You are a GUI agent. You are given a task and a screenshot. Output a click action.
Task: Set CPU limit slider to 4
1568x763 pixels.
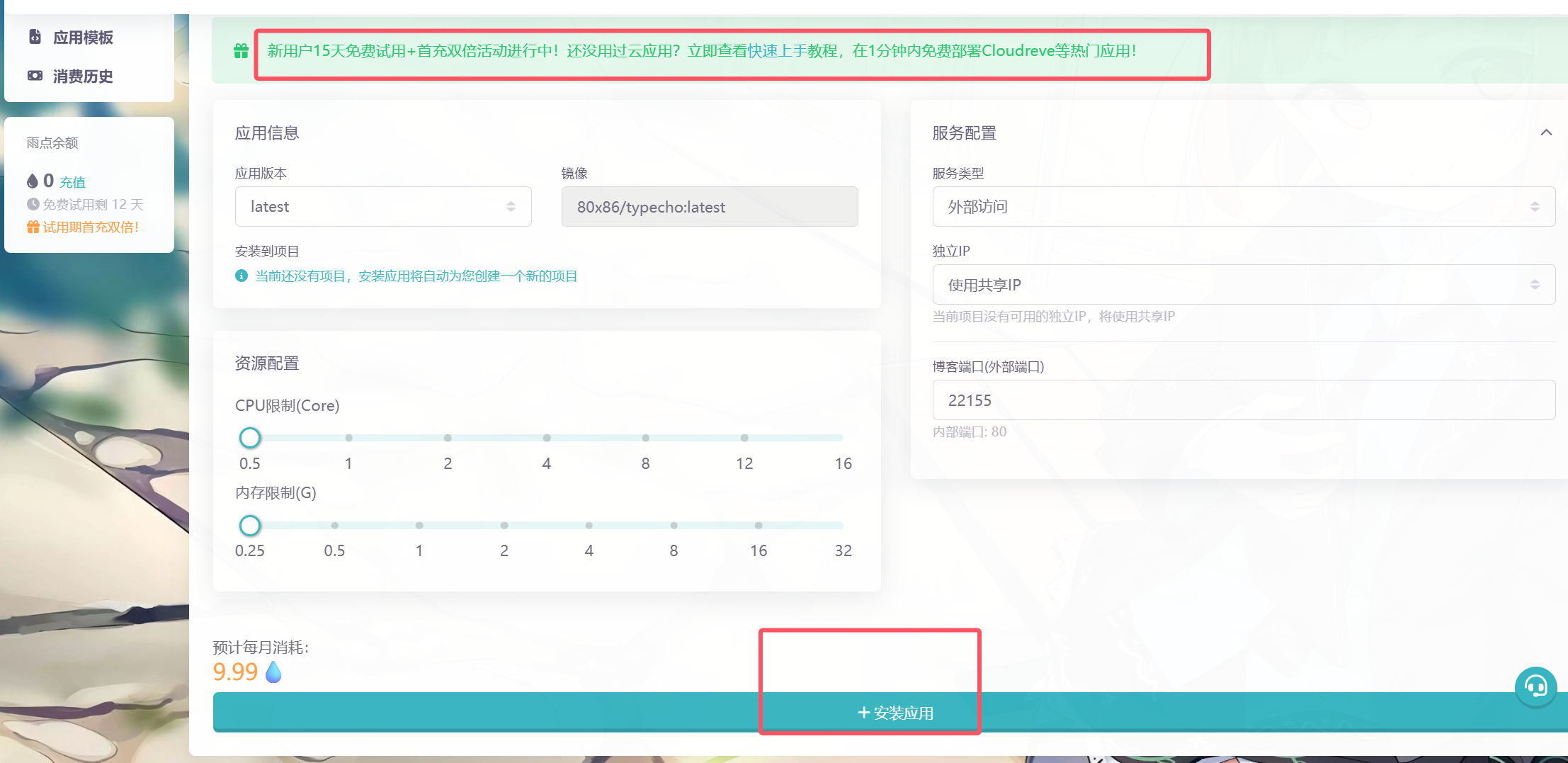547,438
